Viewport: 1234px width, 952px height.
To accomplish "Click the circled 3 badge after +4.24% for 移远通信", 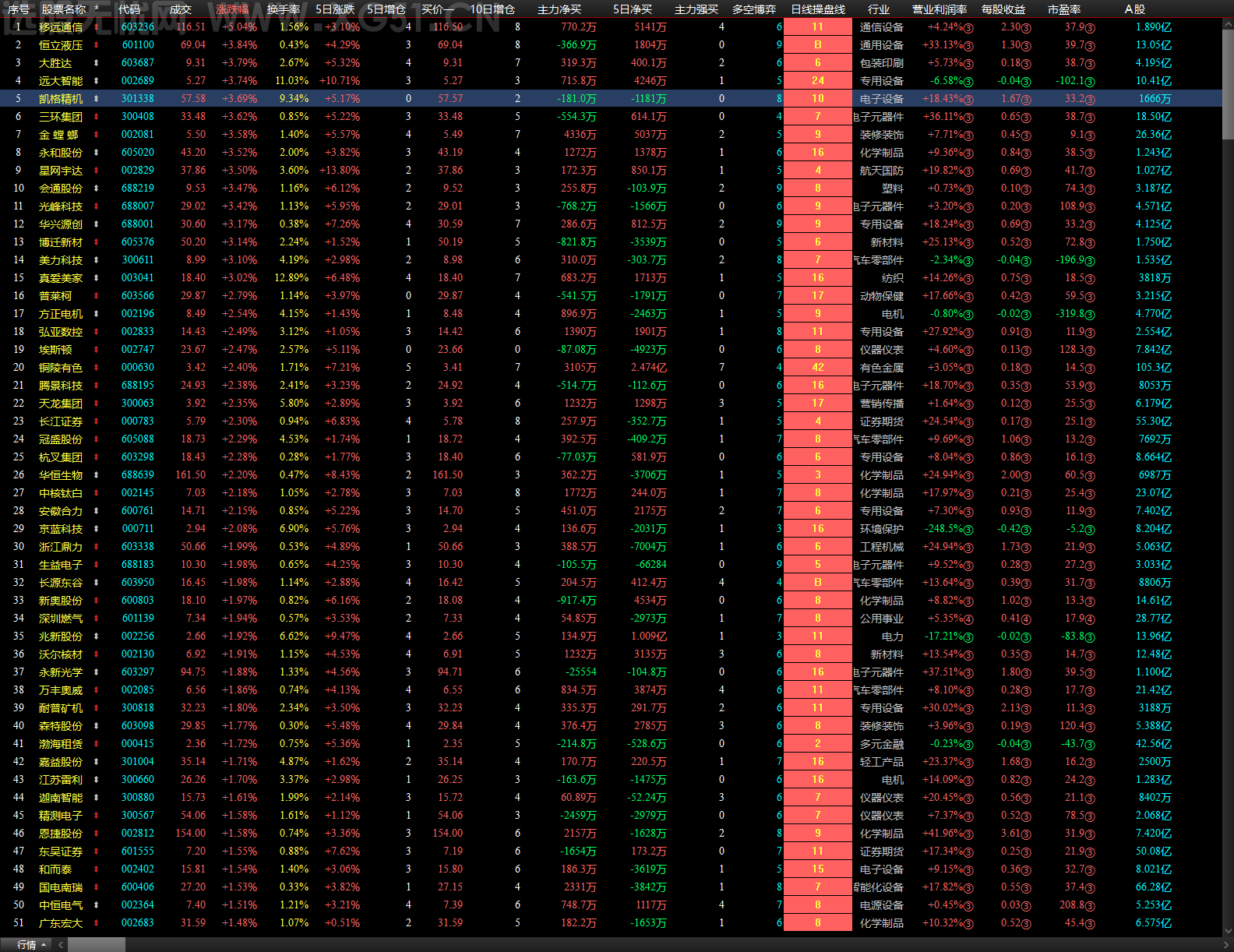I will click(x=969, y=28).
